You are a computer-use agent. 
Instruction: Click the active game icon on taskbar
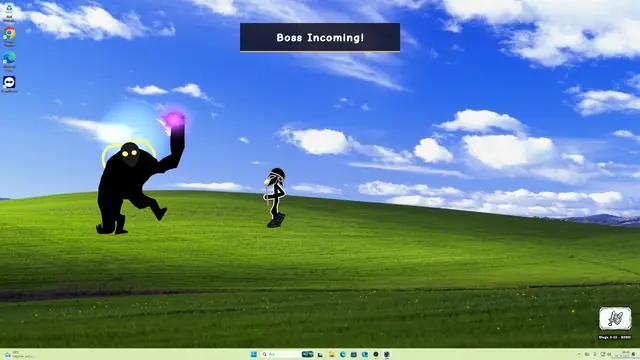point(387,354)
